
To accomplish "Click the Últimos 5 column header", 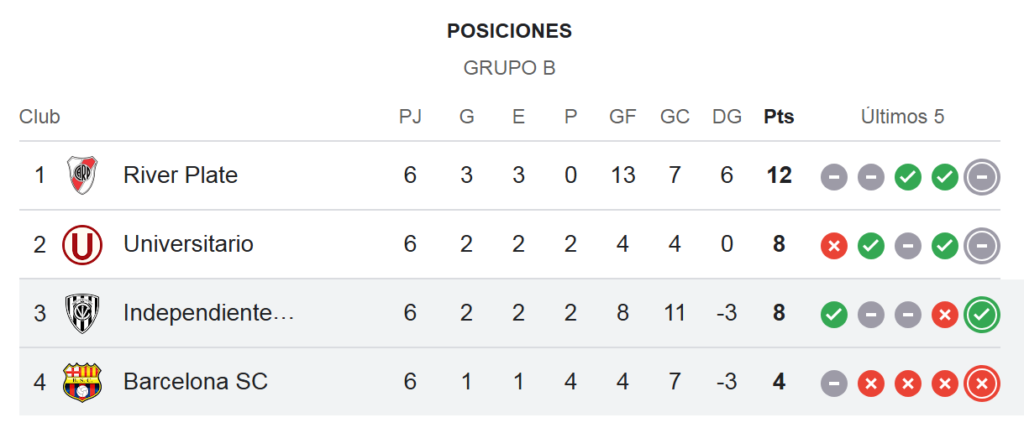I will click(x=903, y=117).
